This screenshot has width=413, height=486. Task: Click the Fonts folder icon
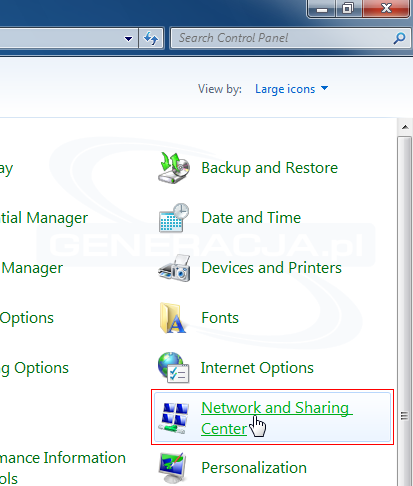click(173, 318)
